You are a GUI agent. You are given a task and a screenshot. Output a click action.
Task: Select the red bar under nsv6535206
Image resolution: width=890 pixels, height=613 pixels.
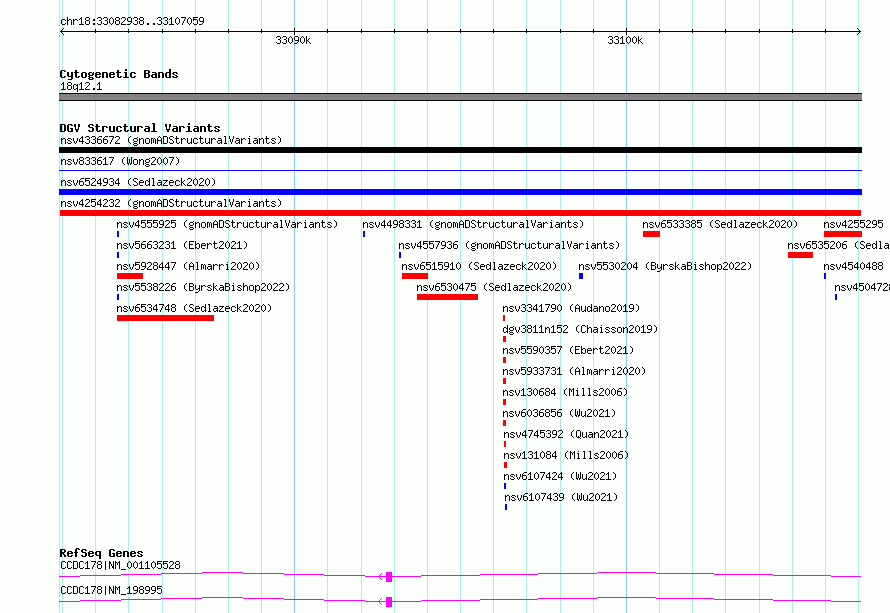coord(800,255)
